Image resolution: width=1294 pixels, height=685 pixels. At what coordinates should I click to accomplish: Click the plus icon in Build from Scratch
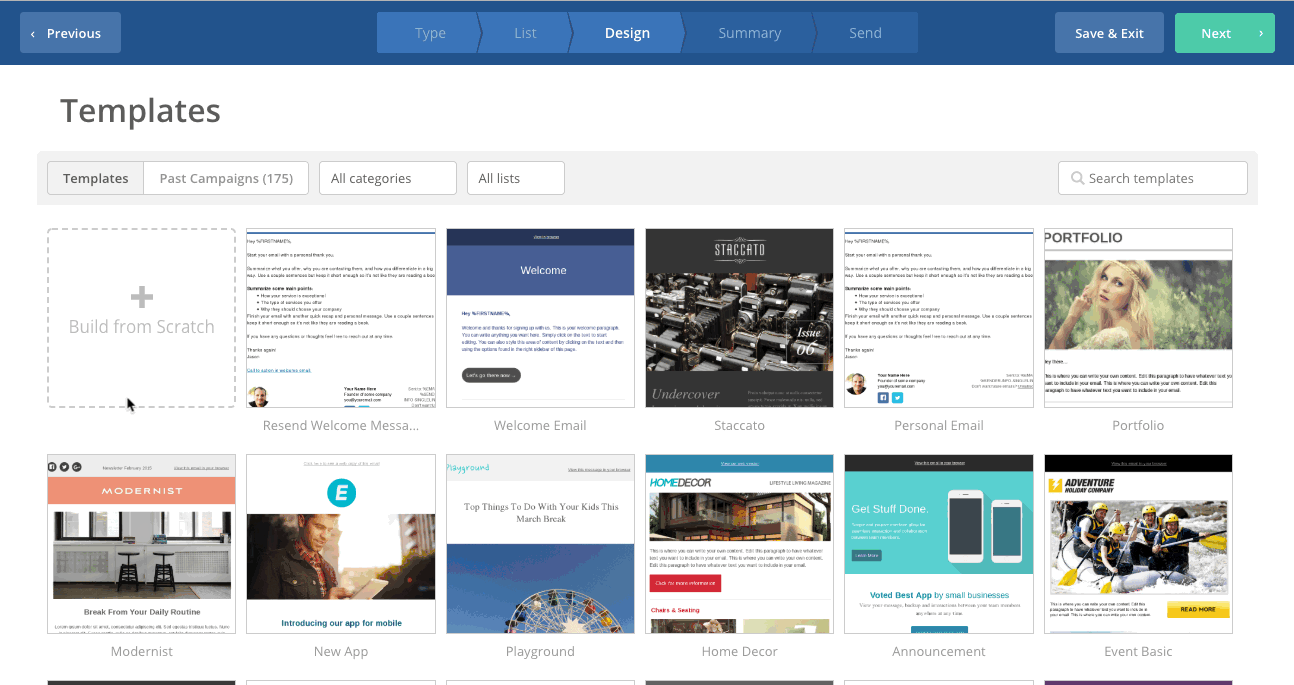pos(142,297)
